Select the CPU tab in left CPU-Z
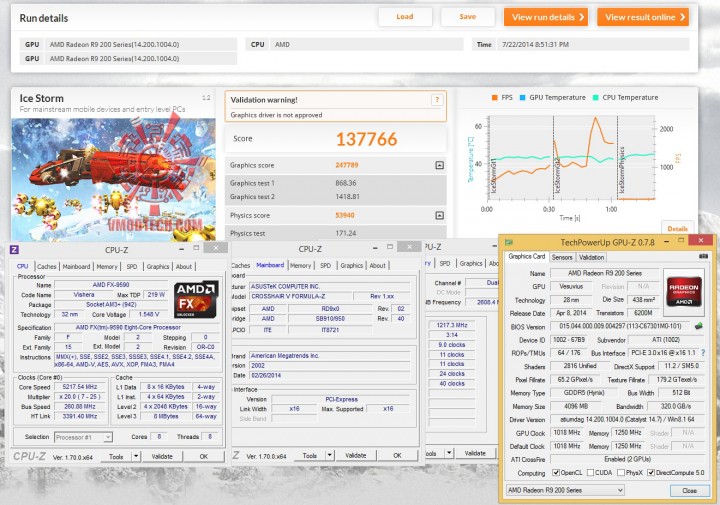 (x=22, y=266)
